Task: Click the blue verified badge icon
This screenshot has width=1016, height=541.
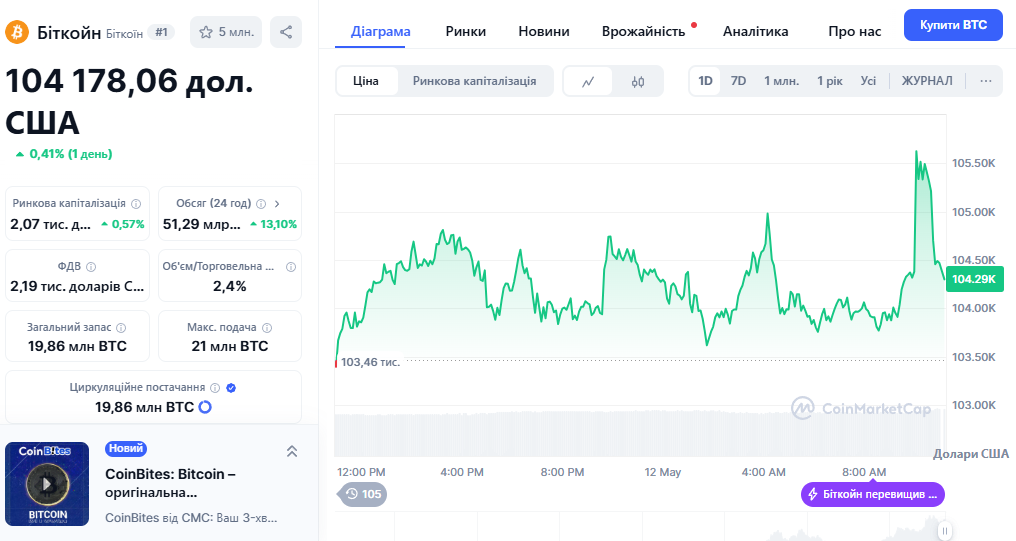Action: pos(231,387)
